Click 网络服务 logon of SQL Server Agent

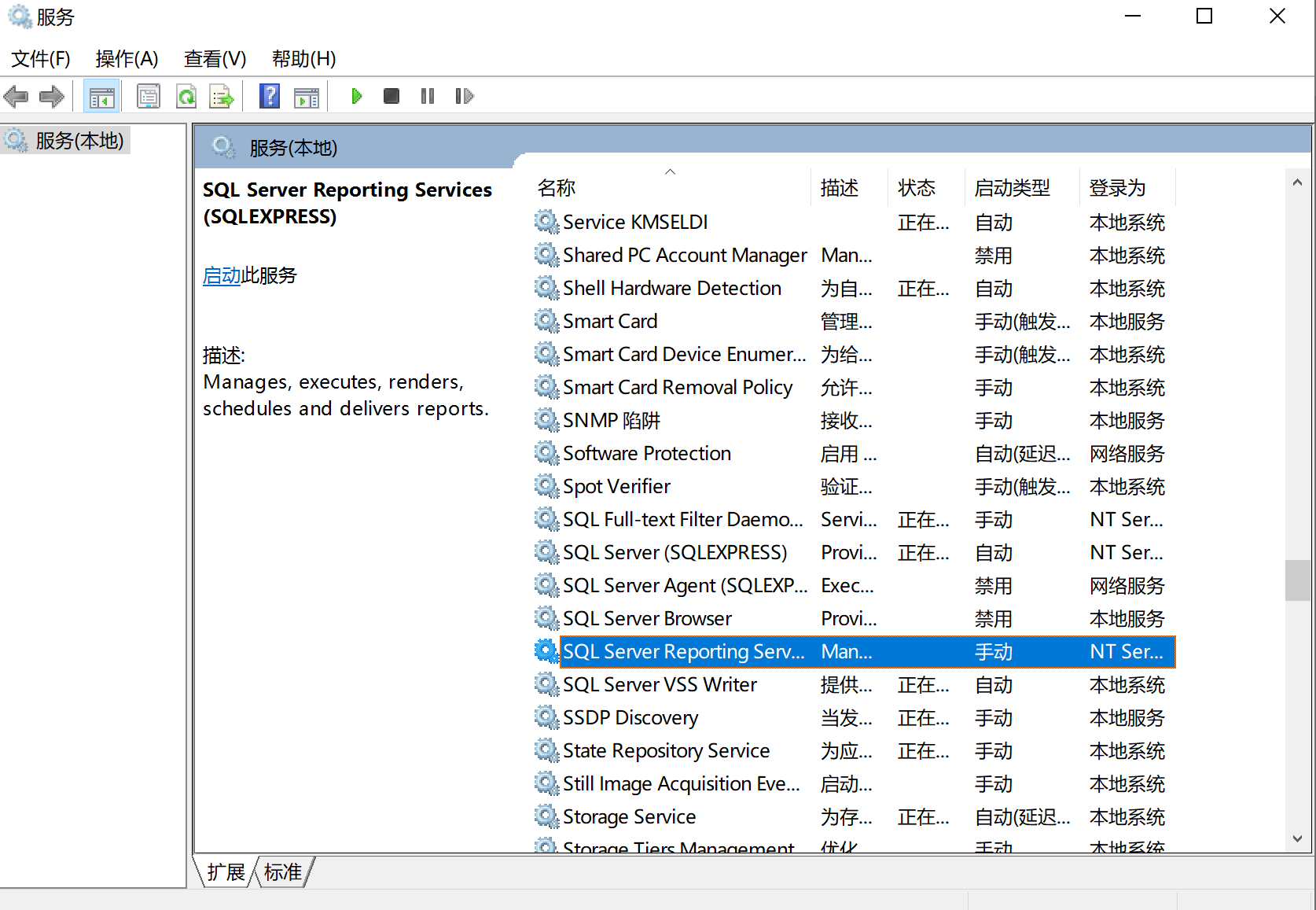pyautogui.click(x=1127, y=586)
